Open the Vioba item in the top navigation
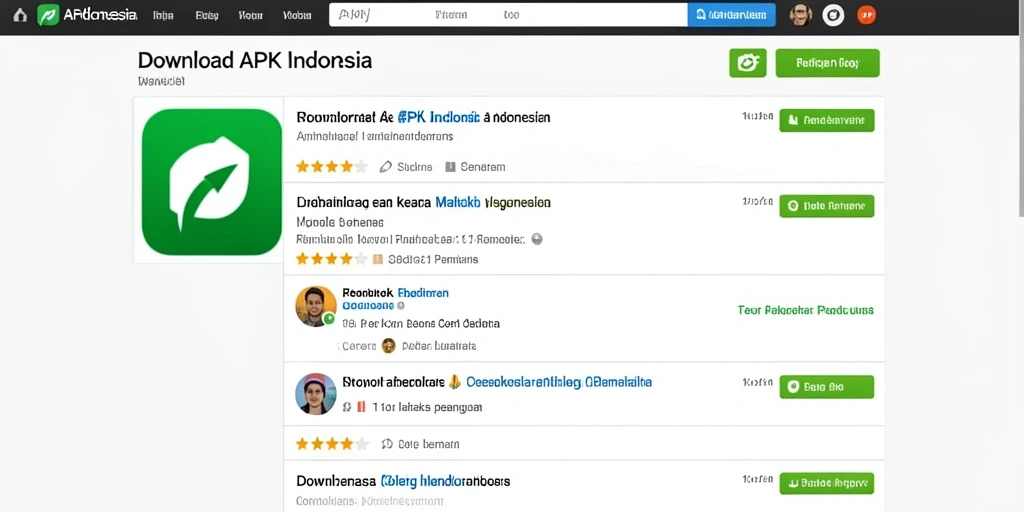 point(296,15)
